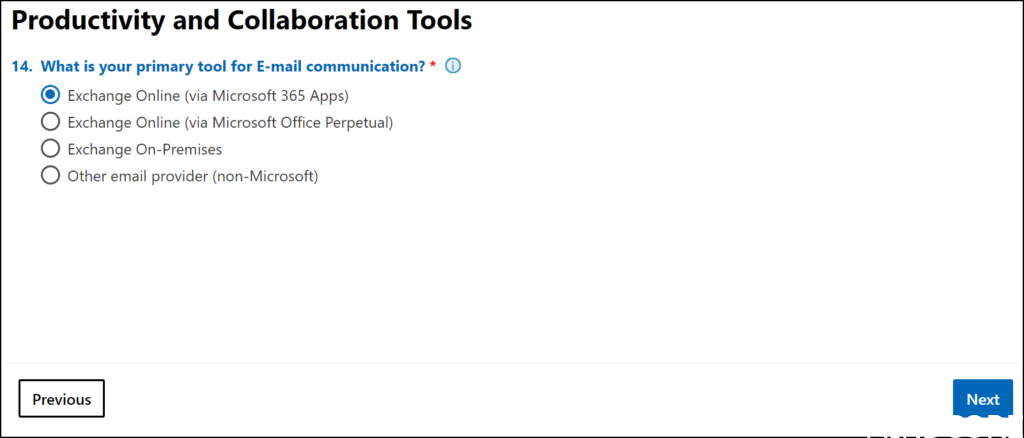Click the red required asterisk on question 14
1024x438 pixels.
click(433, 66)
